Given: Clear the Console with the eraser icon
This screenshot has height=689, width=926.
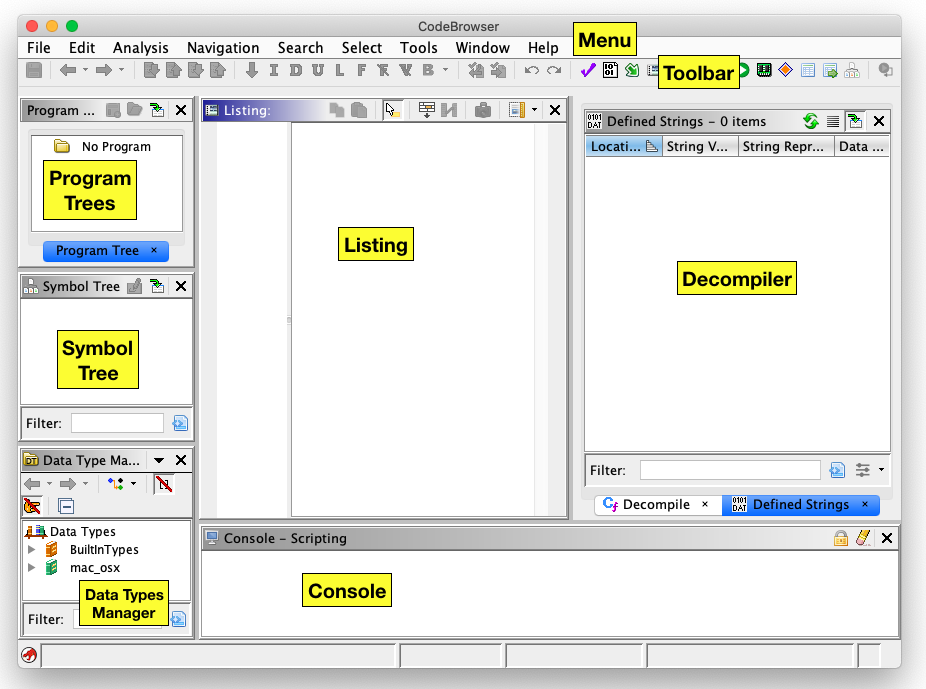Looking at the screenshot, I should click(863, 538).
